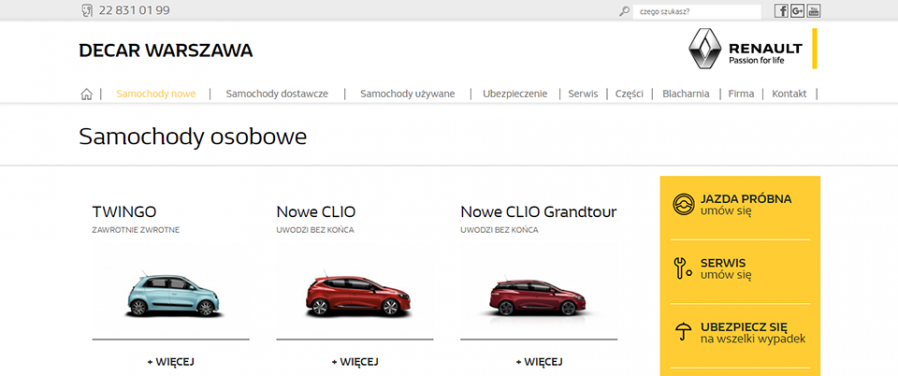Click the Renault diamond logo
The height and width of the screenshot is (376, 898).
click(704, 49)
